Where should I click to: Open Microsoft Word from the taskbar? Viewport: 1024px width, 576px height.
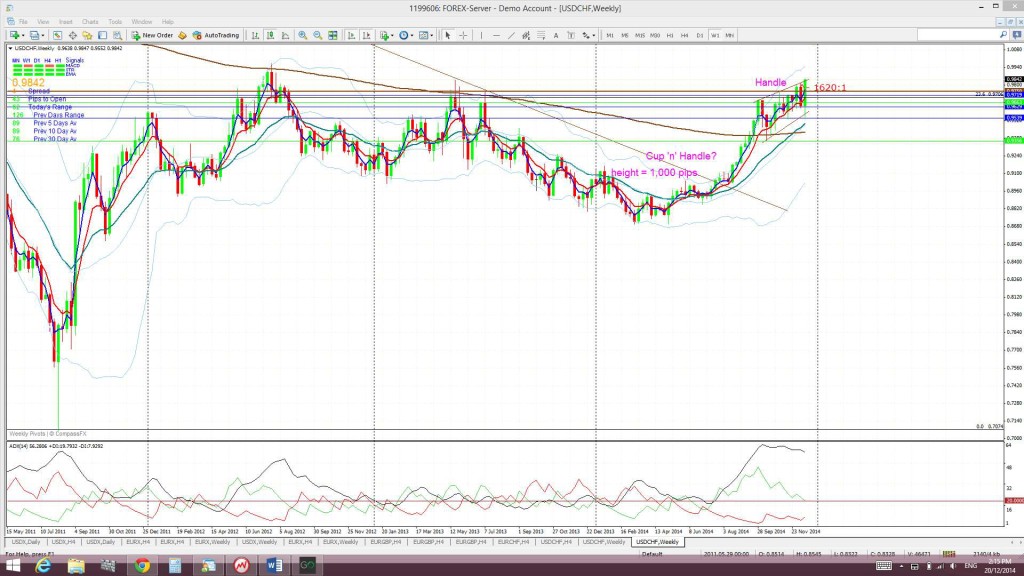(x=274, y=565)
